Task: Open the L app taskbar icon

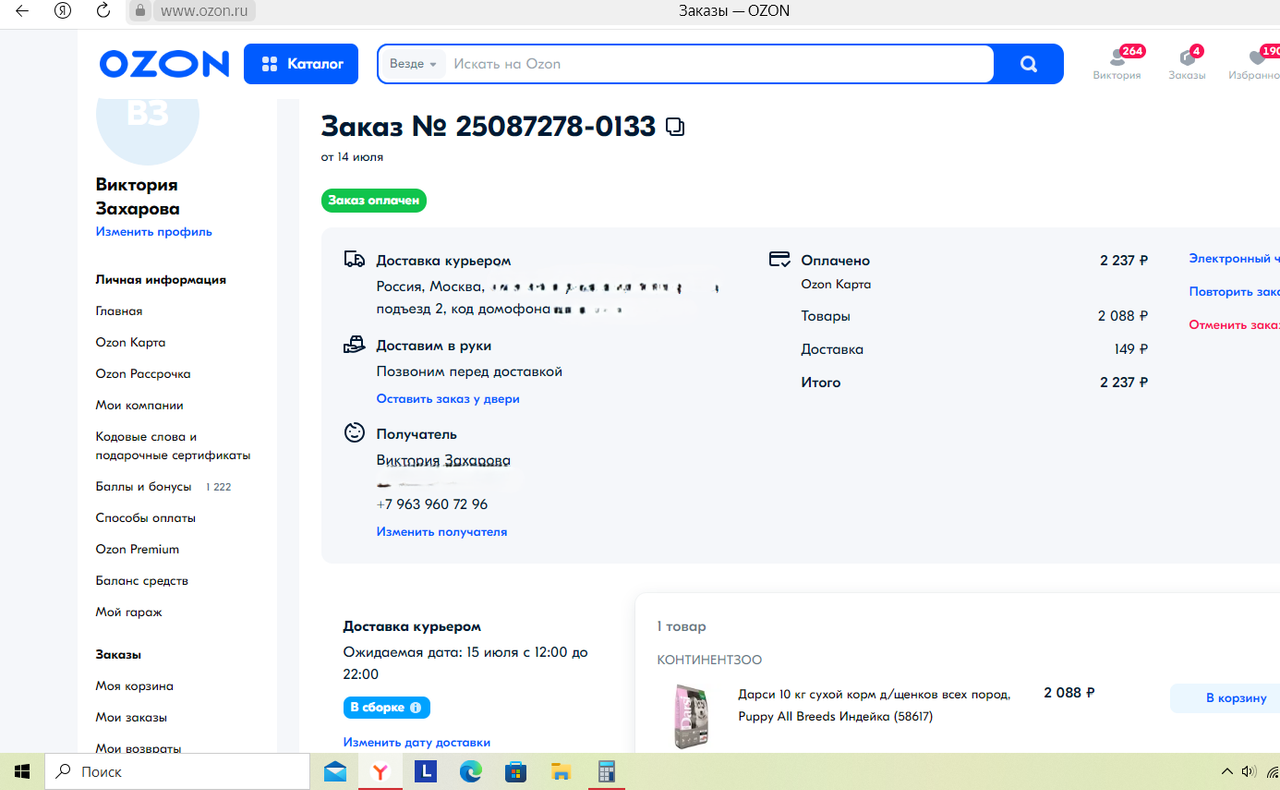Action: [x=426, y=771]
